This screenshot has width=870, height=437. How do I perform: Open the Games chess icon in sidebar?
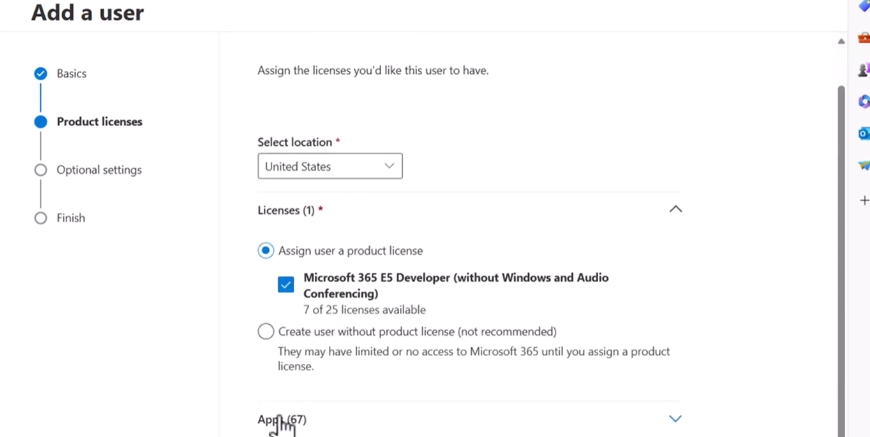pyautogui.click(x=864, y=70)
